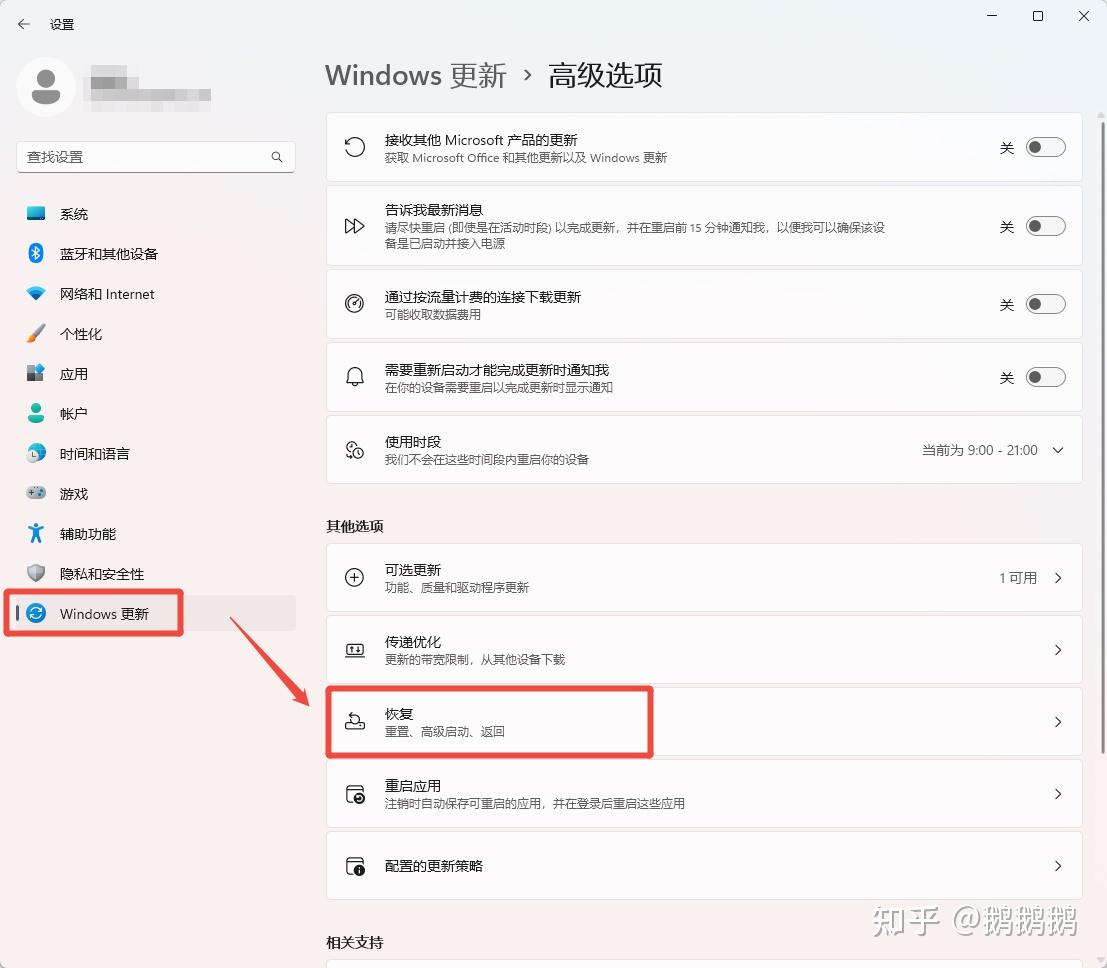Click the 可能收取数据费用 description

[433, 314]
